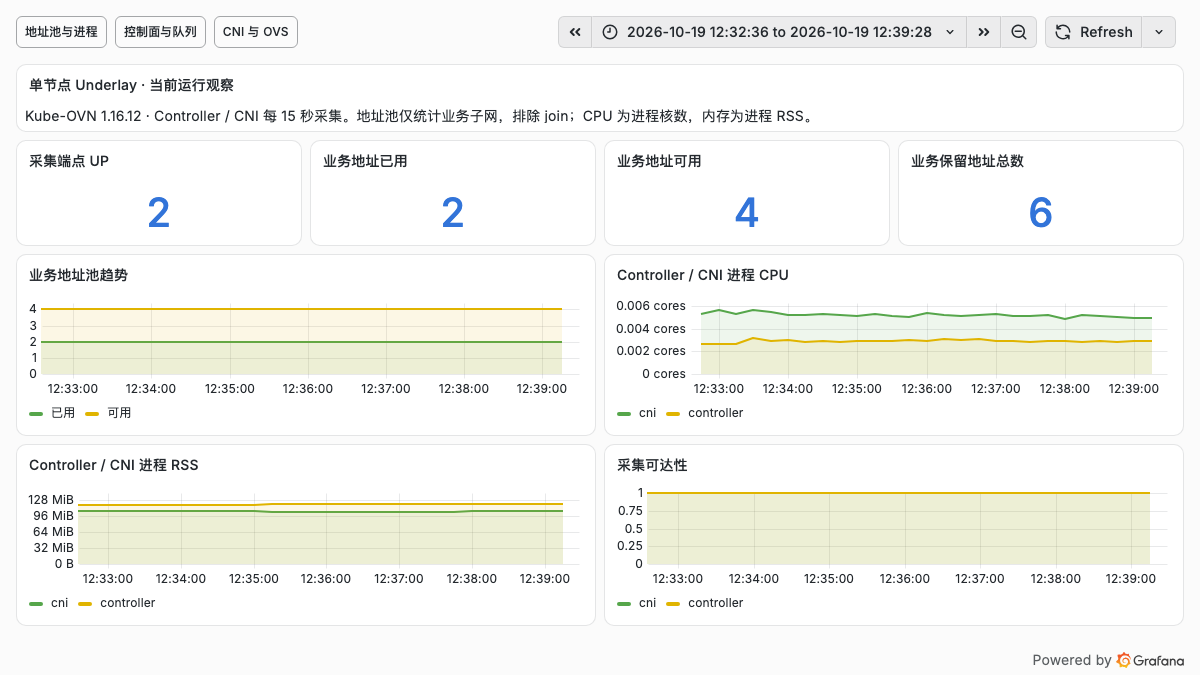Open the 业务保留地址总数 panel title
The image size is (1200, 675).
967,161
